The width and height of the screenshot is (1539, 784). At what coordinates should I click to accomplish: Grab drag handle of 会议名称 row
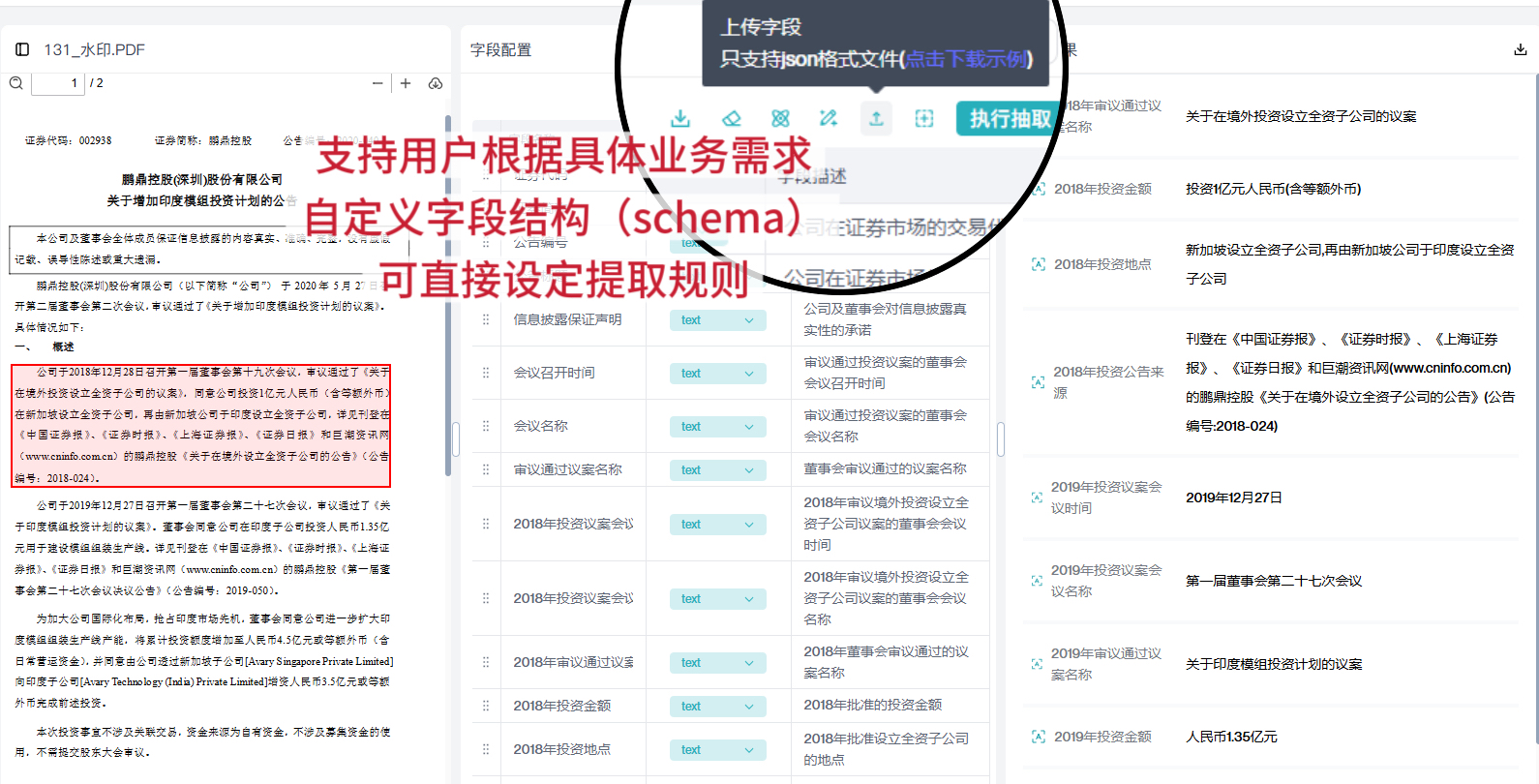point(486,426)
